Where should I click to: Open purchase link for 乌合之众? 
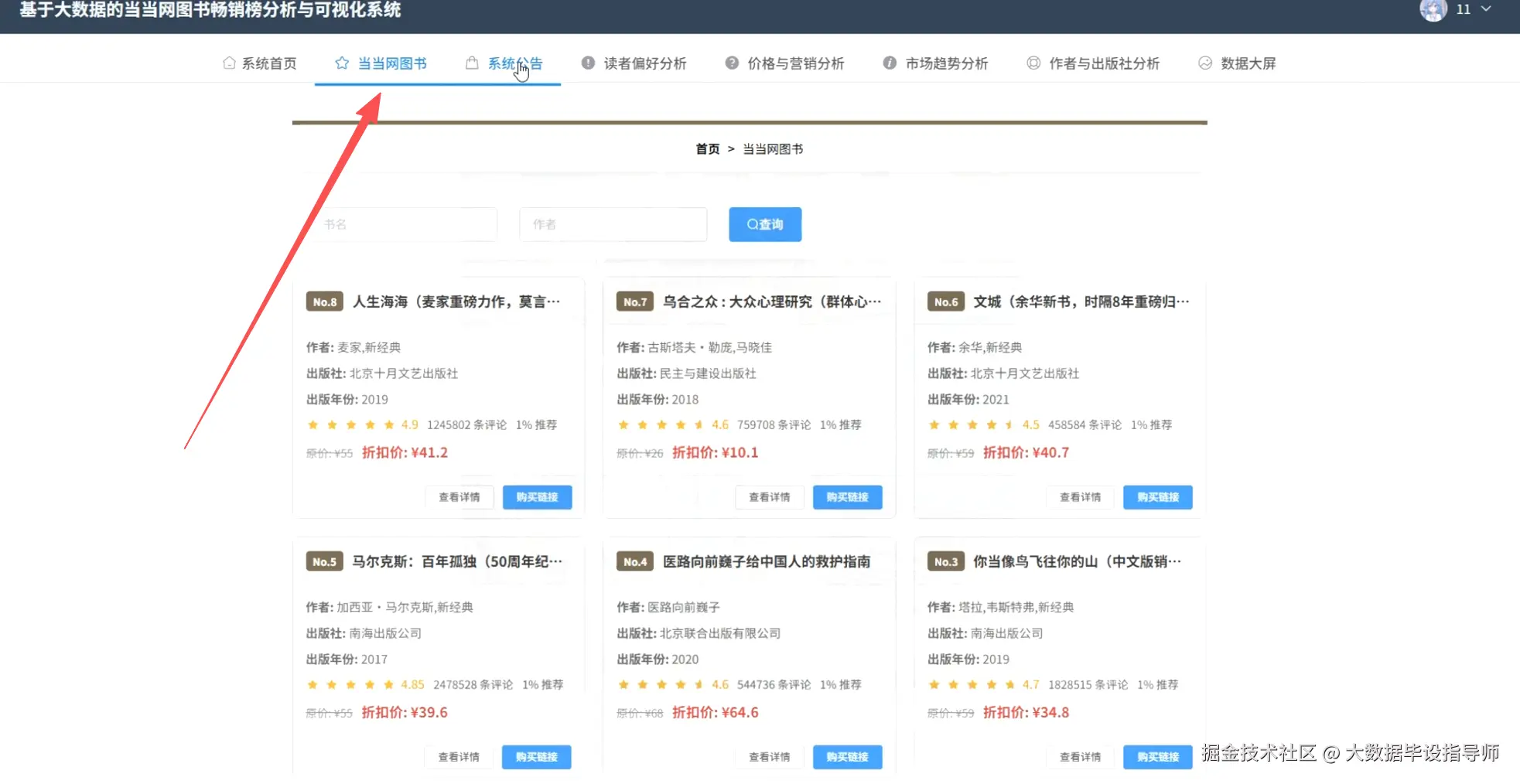[x=848, y=497]
